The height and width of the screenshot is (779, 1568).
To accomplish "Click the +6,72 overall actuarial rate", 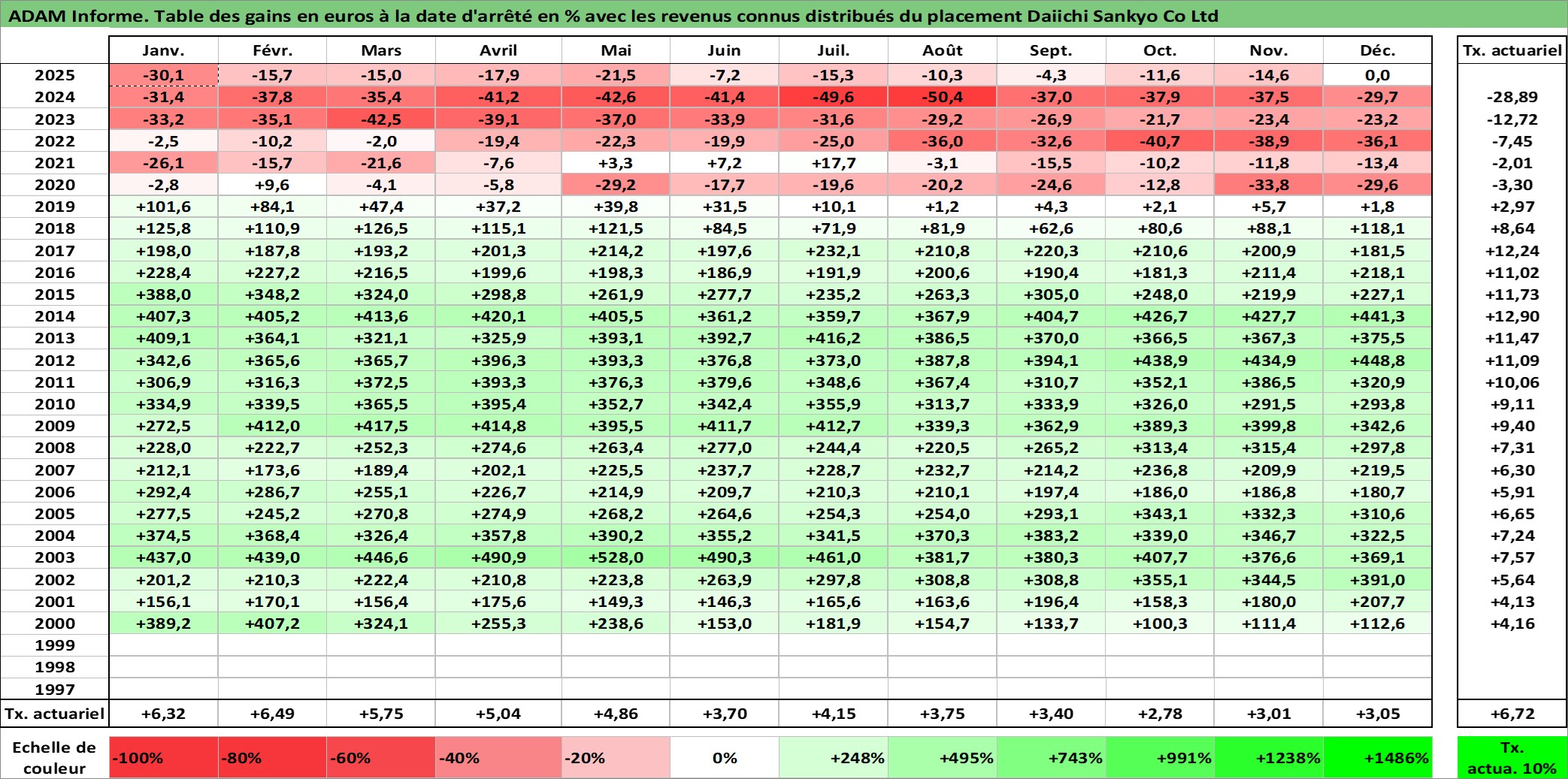I will coord(1512,714).
